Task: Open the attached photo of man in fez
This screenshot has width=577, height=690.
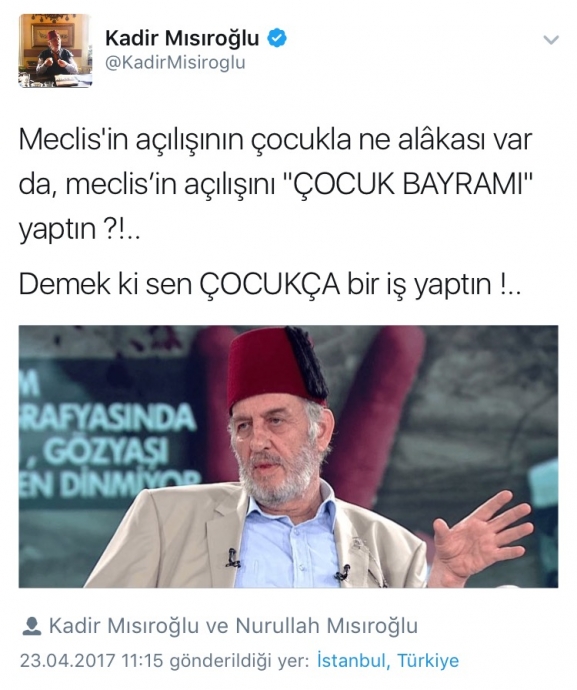Action: pyautogui.click(x=288, y=456)
